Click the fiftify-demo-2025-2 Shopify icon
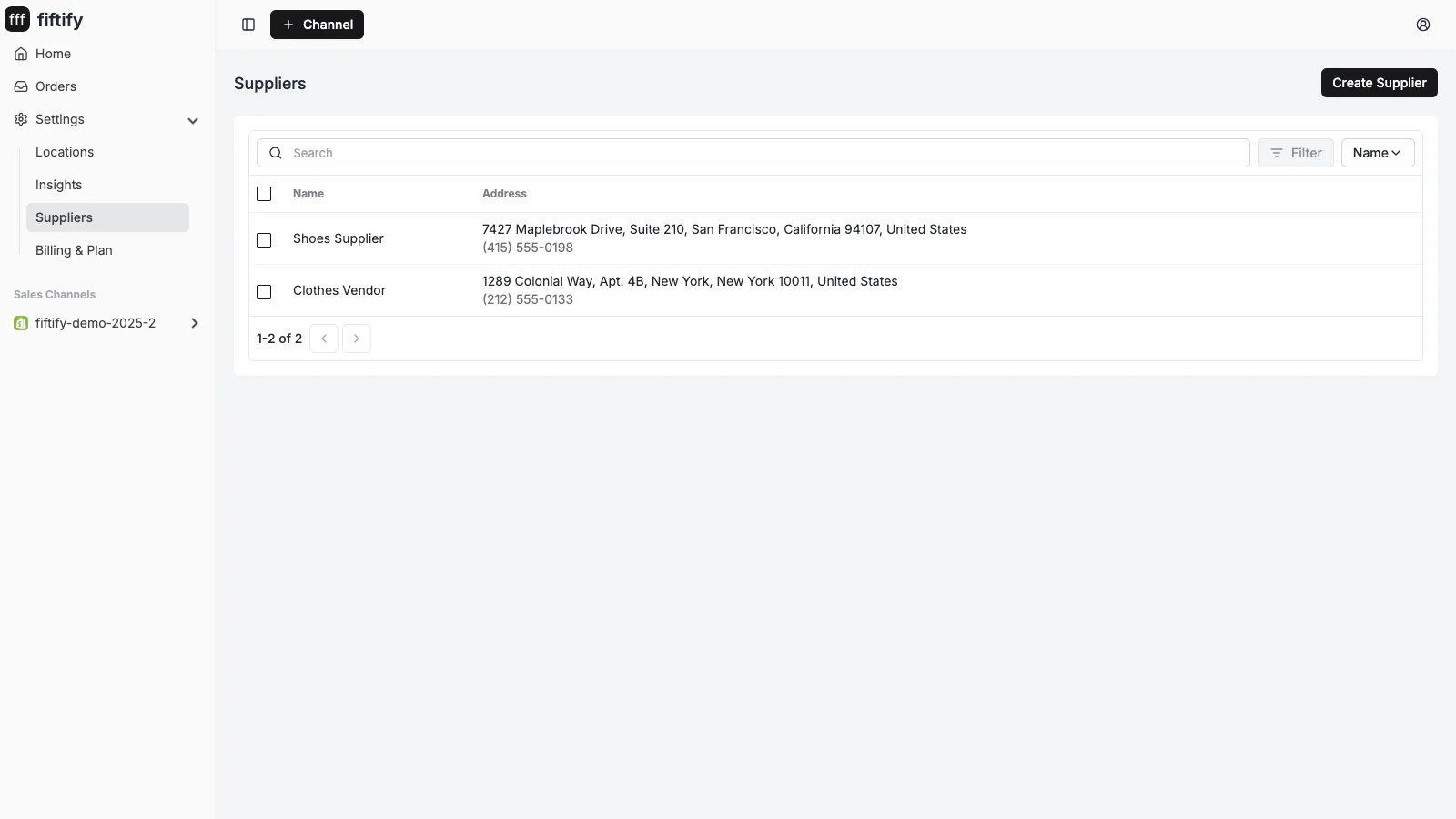1456x819 pixels. (x=21, y=323)
